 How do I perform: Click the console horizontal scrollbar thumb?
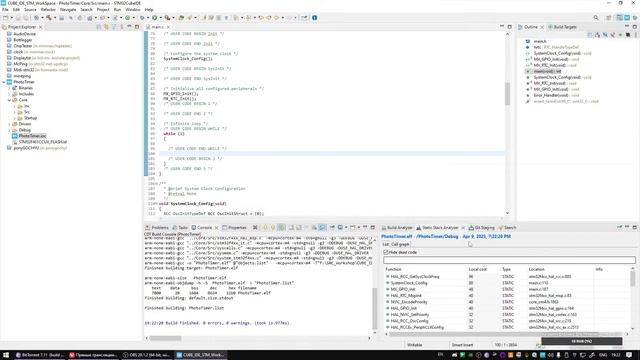165,338
